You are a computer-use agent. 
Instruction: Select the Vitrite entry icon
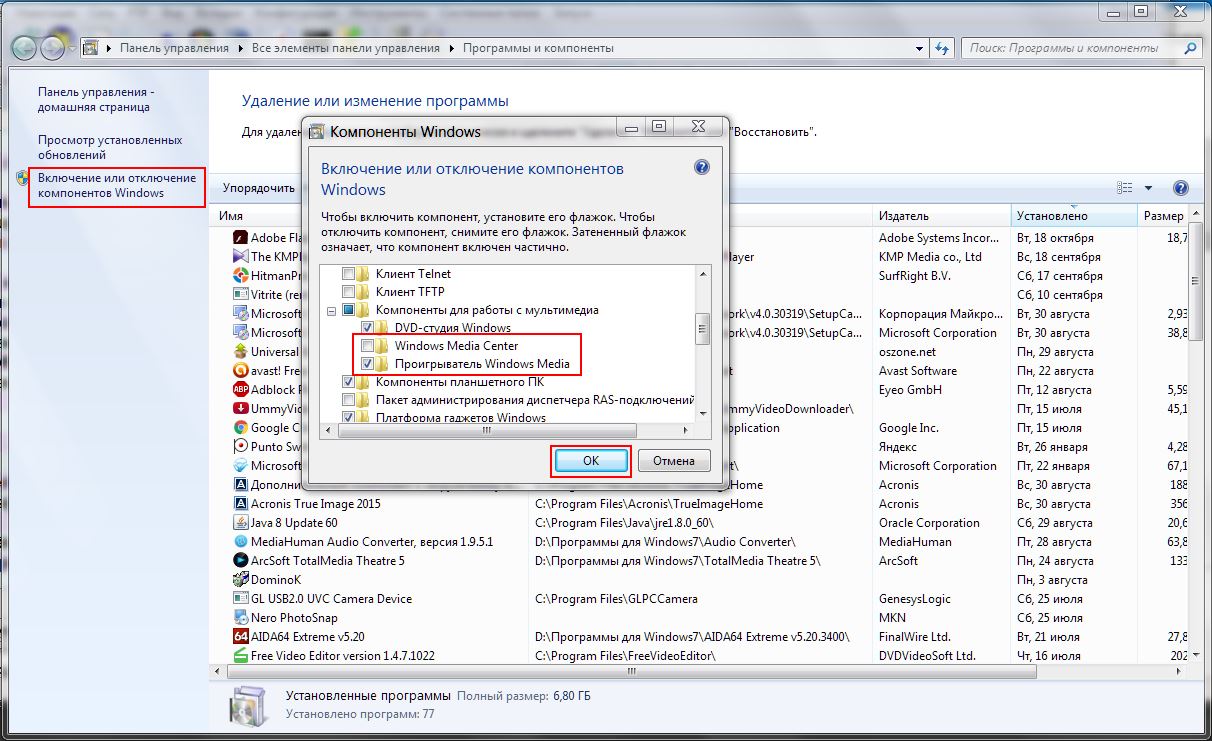click(x=240, y=295)
